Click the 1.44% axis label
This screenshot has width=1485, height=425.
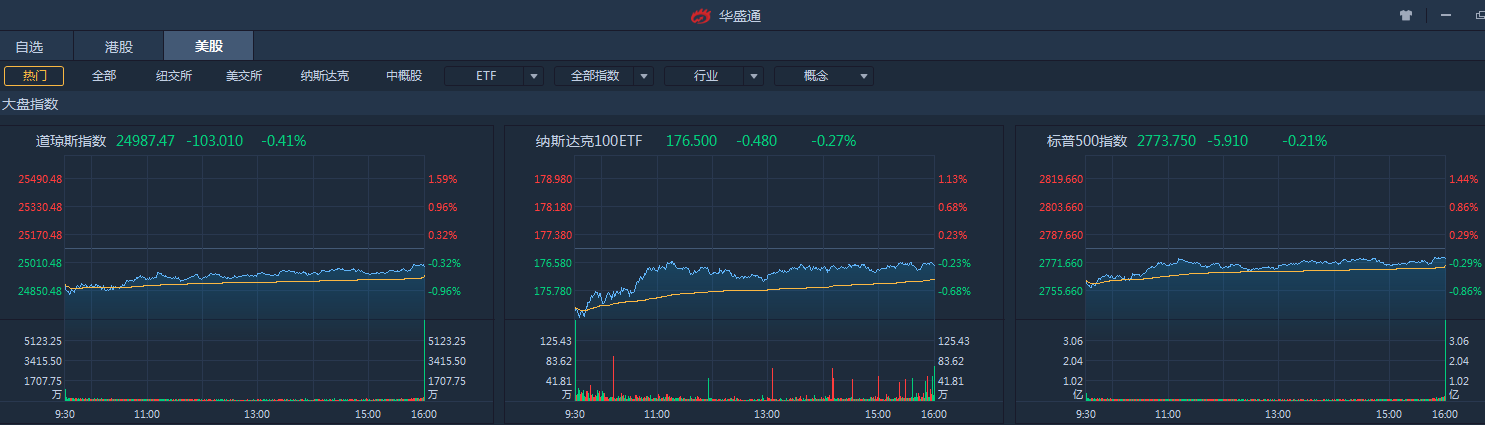[x=1464, y=180]
